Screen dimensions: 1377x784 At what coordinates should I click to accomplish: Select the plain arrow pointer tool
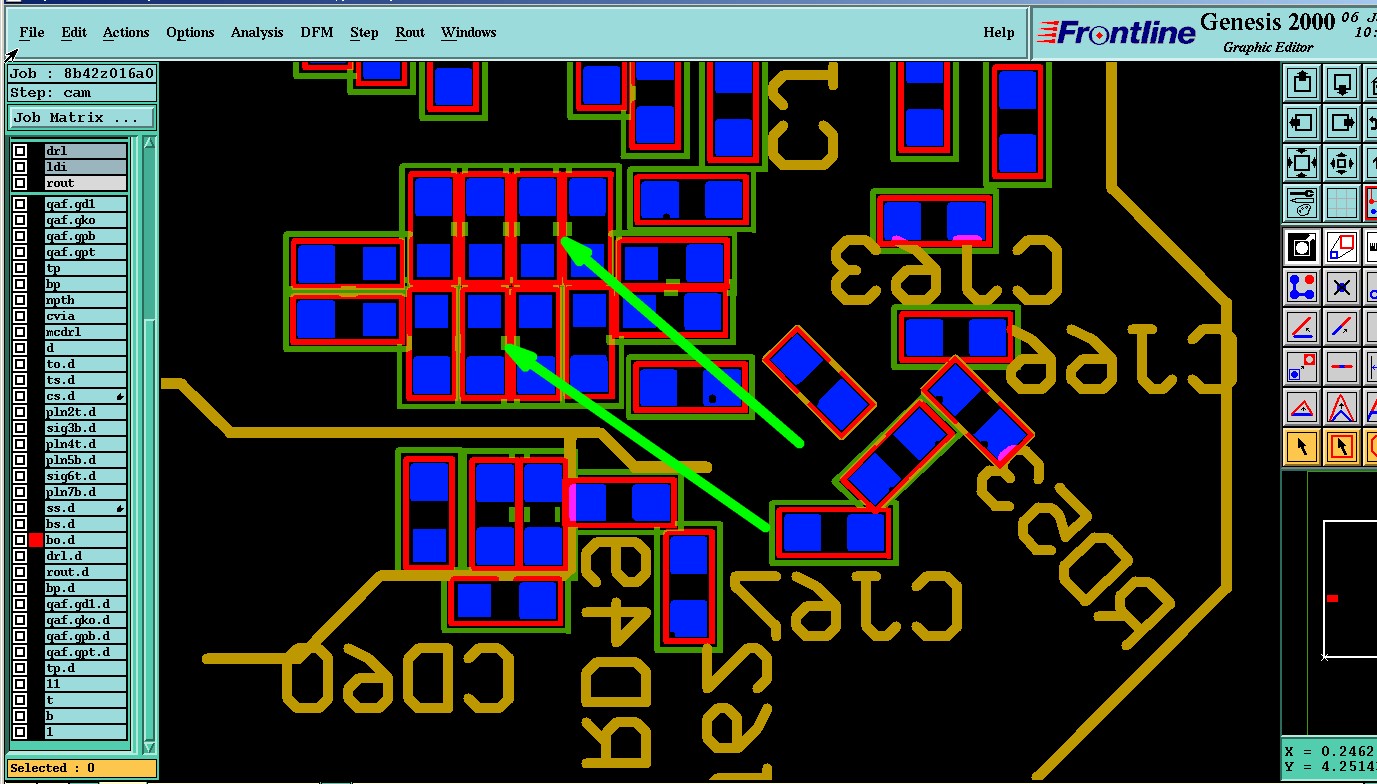1302,447
